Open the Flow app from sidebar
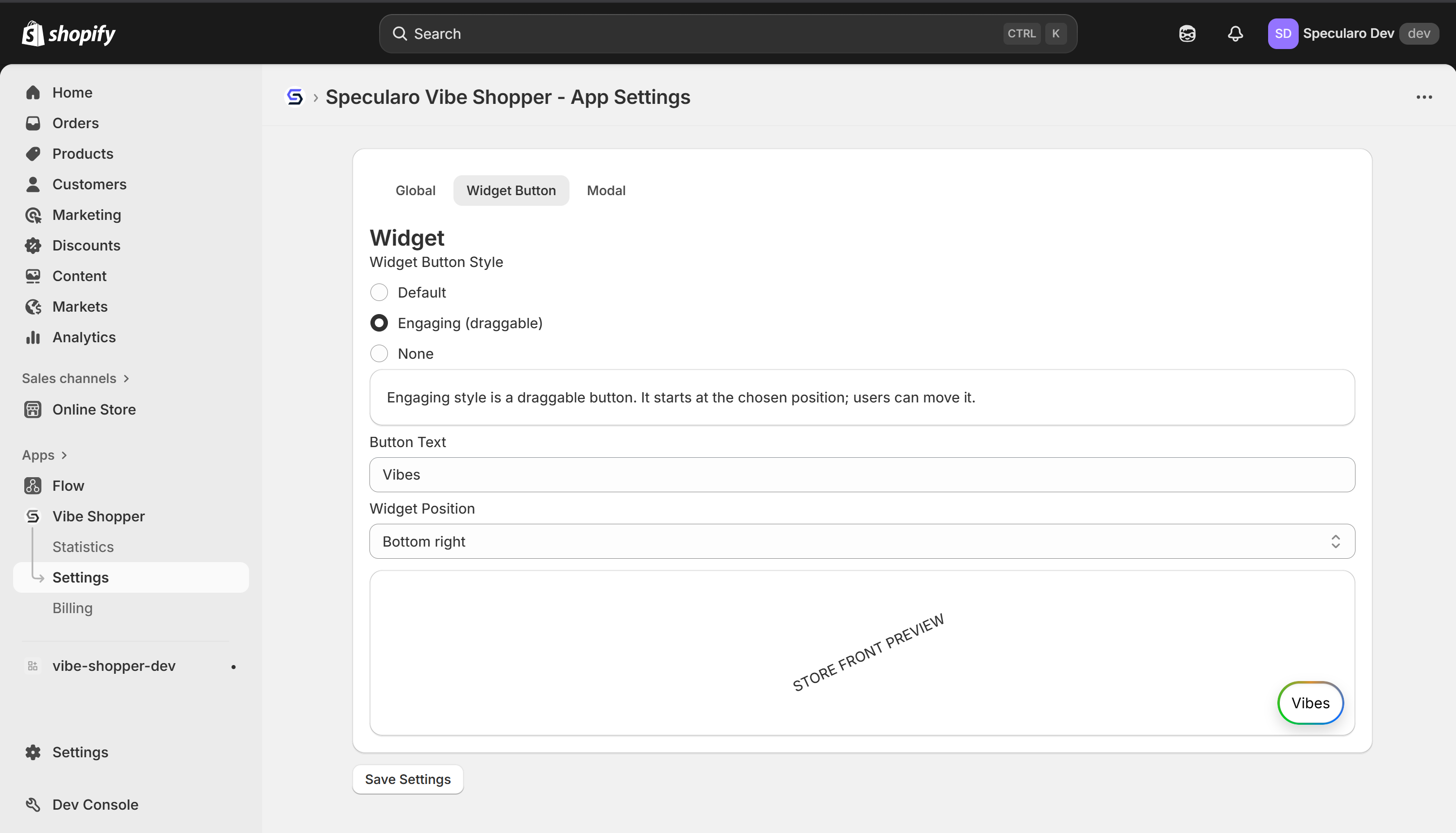Screen dimensions: 1456x833 67,485
